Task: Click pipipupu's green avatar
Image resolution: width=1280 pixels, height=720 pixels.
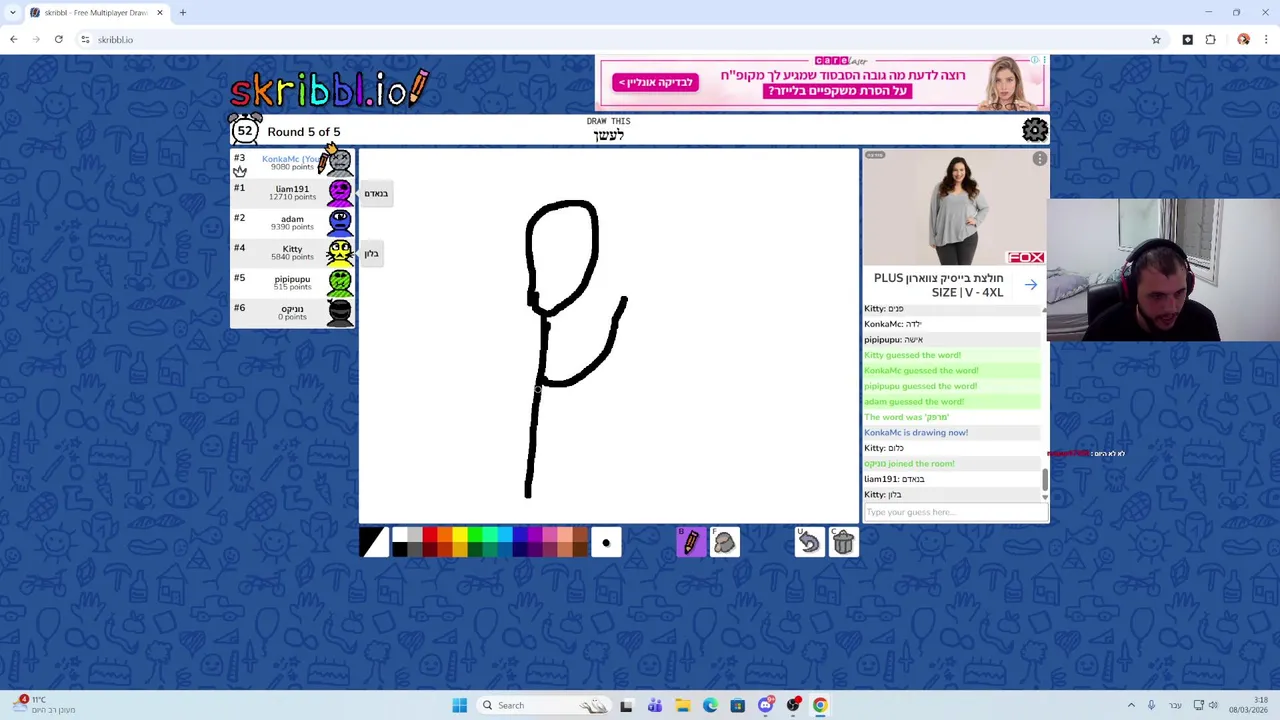Action: click(x=340, y=282)
